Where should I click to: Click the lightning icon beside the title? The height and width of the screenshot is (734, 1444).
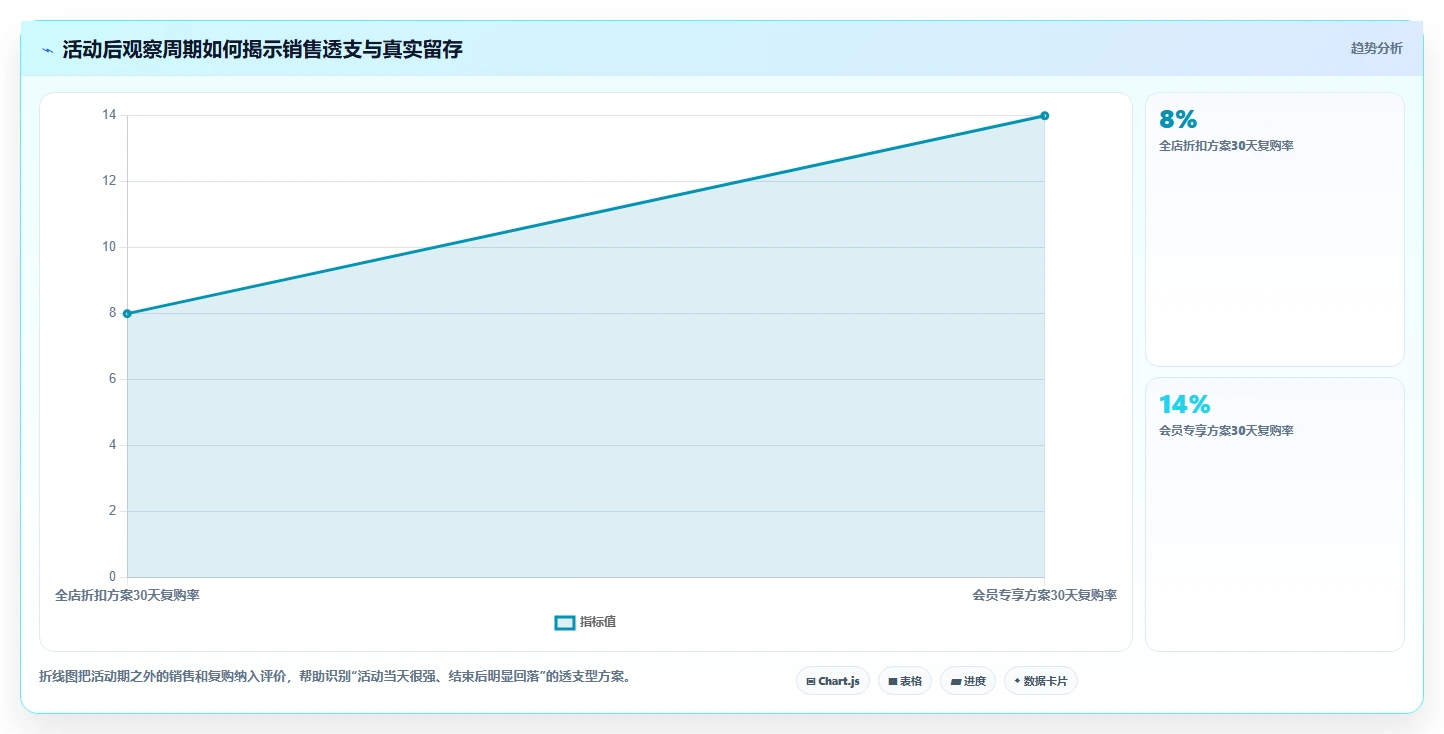click(48, 50)
